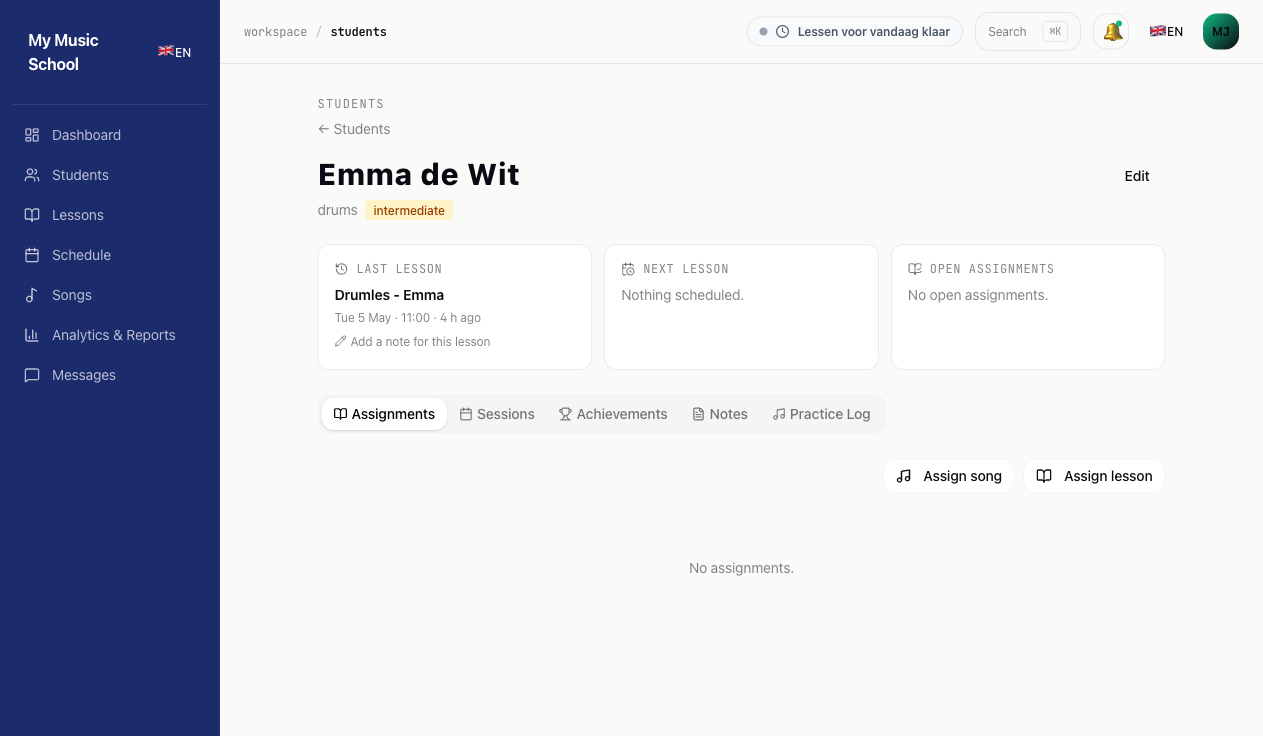The image size is (1263, 736).
Task: Open the Dashboard grid icon in the sidebar
Action: click(32, 135)
